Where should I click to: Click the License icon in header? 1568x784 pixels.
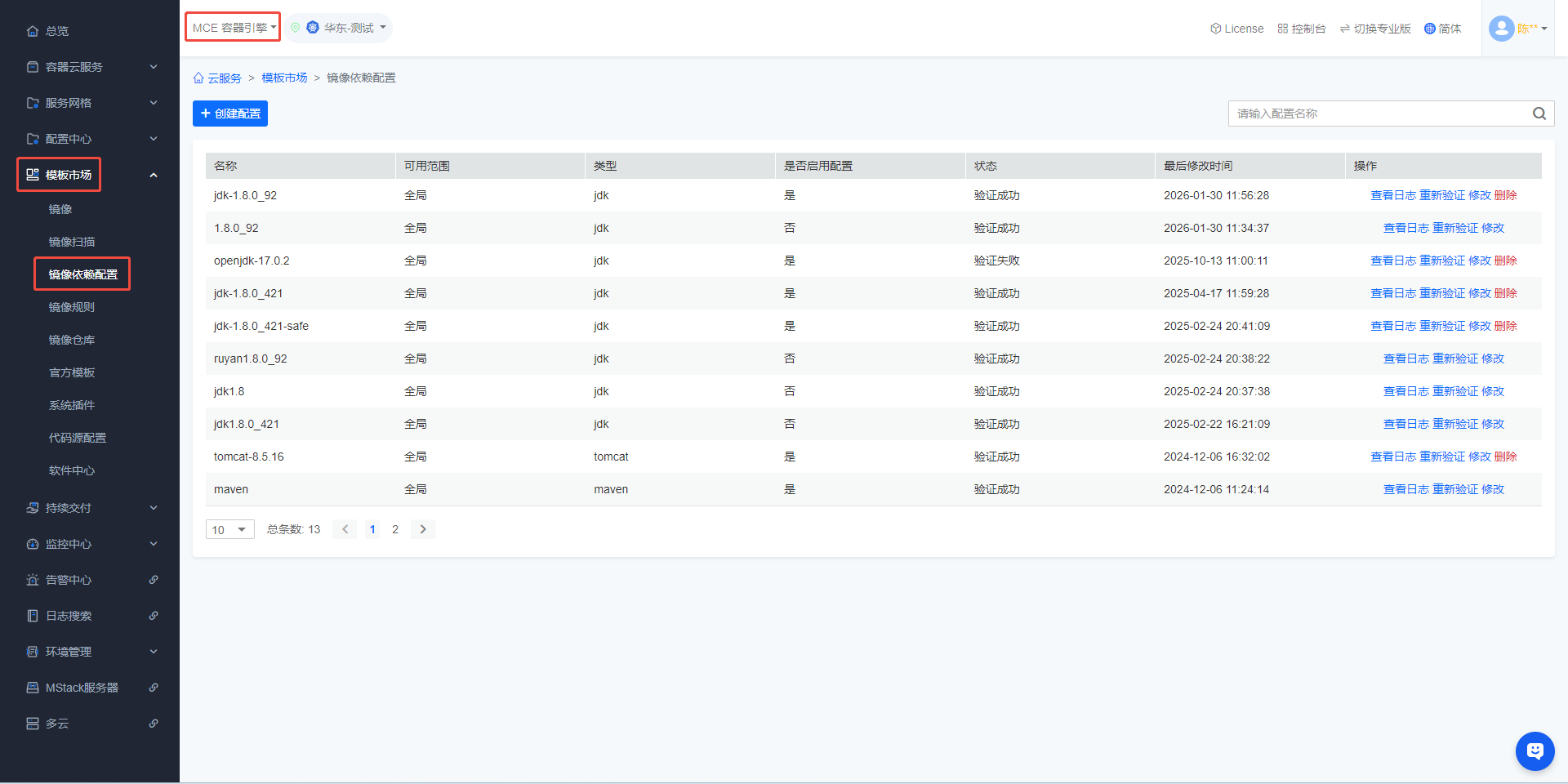(1215, 29)
